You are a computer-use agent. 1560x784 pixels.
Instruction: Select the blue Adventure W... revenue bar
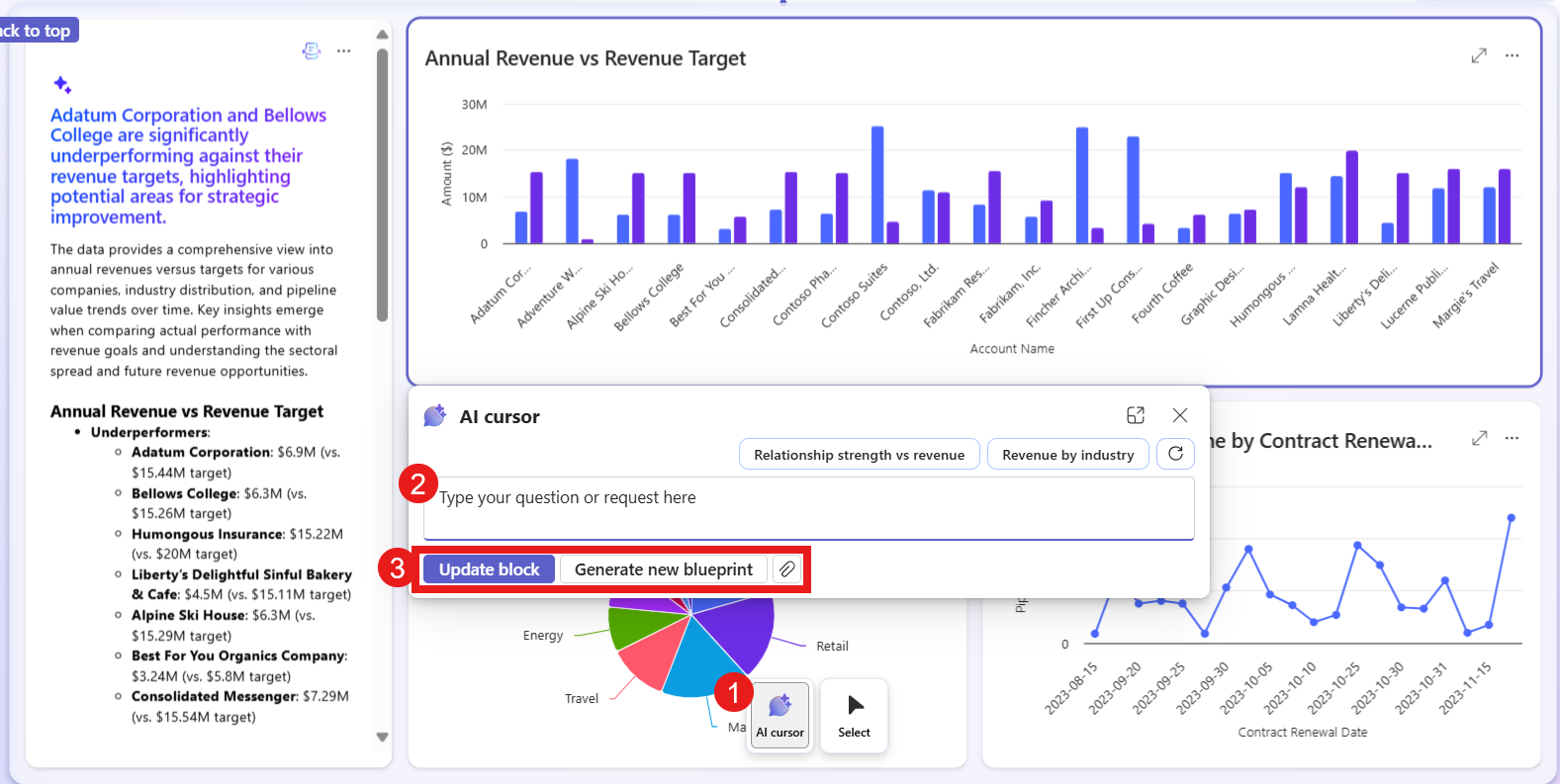coord(572,201)
